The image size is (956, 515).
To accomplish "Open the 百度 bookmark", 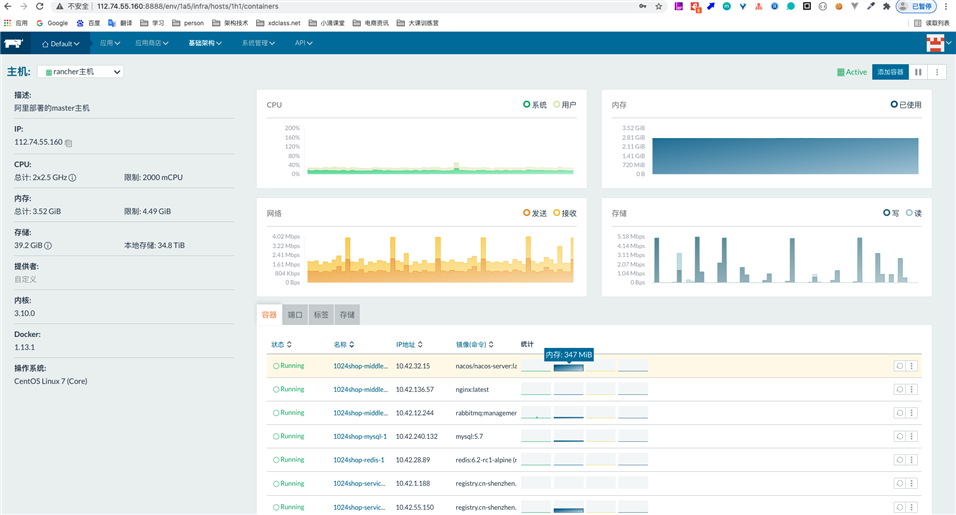I will pos(88,23).
